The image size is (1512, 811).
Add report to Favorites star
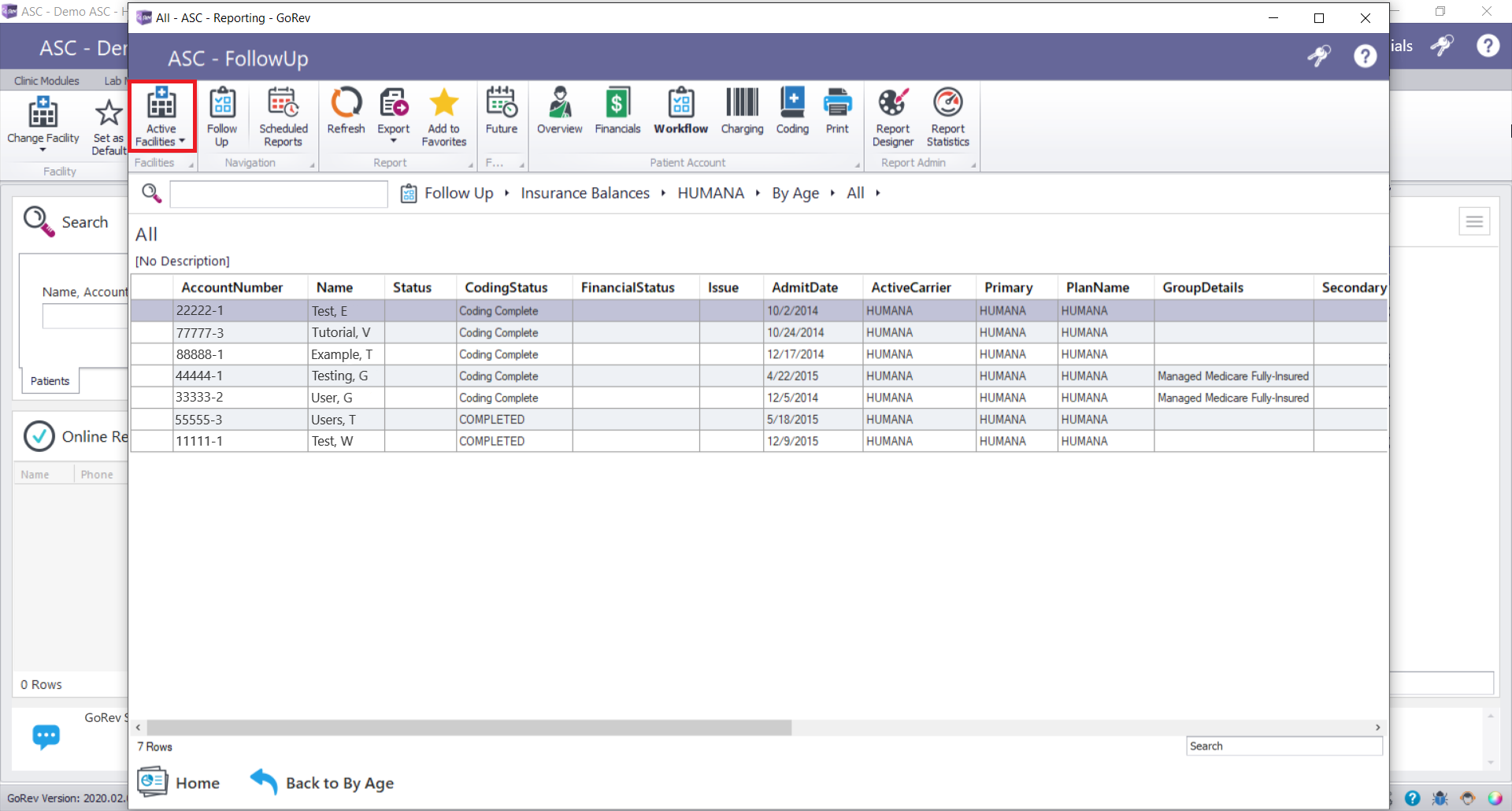click(444, 117)
